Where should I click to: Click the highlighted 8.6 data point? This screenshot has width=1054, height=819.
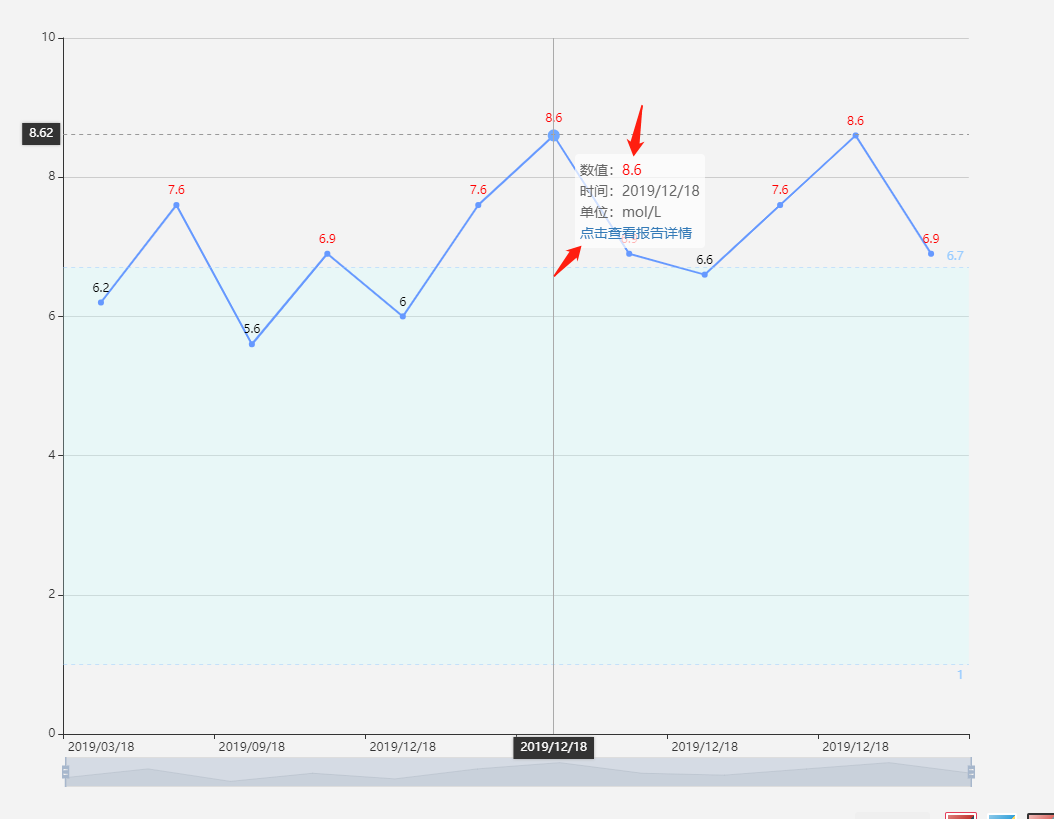click(x=553, y=134)
